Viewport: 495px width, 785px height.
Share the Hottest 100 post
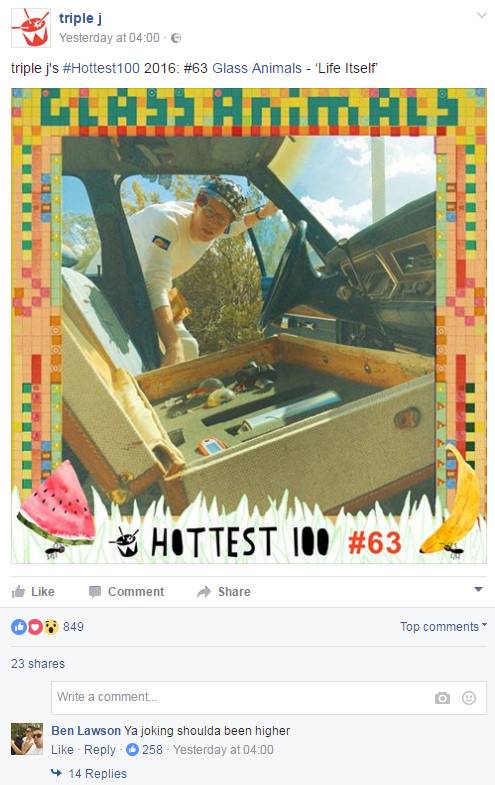click(224, 592)
